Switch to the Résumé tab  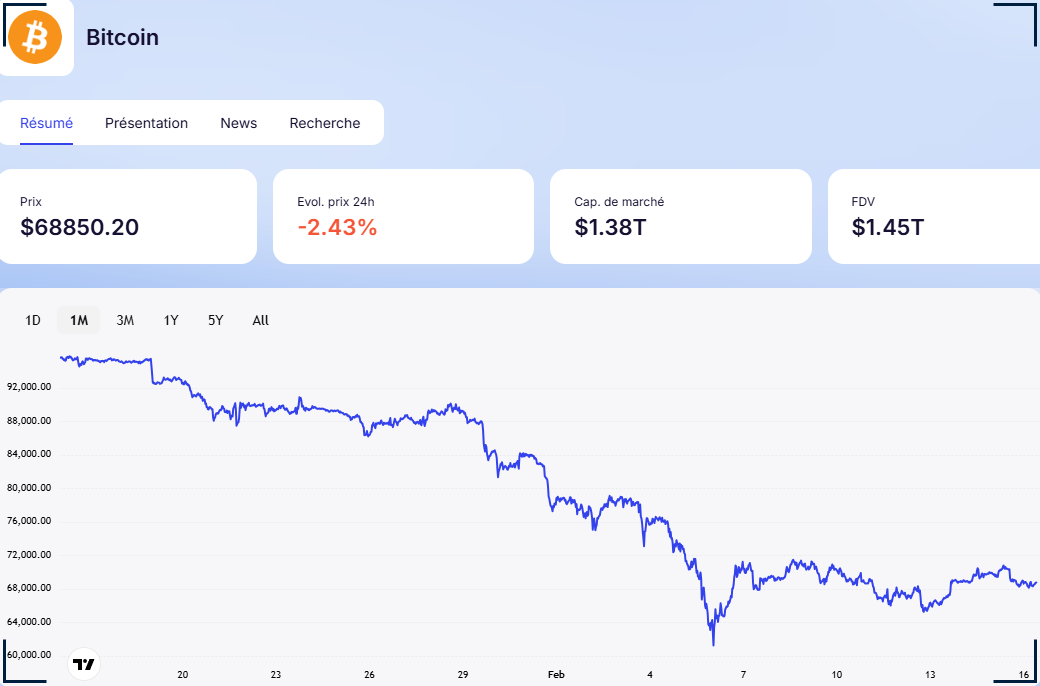[46, 123]
